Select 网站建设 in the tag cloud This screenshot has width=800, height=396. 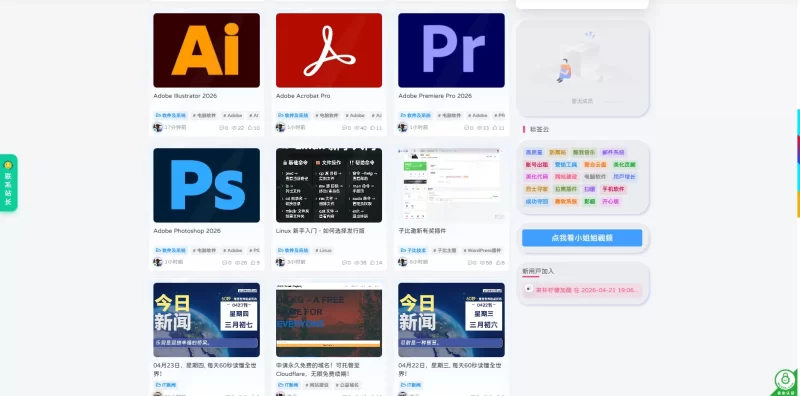click(x=565, y=177)
